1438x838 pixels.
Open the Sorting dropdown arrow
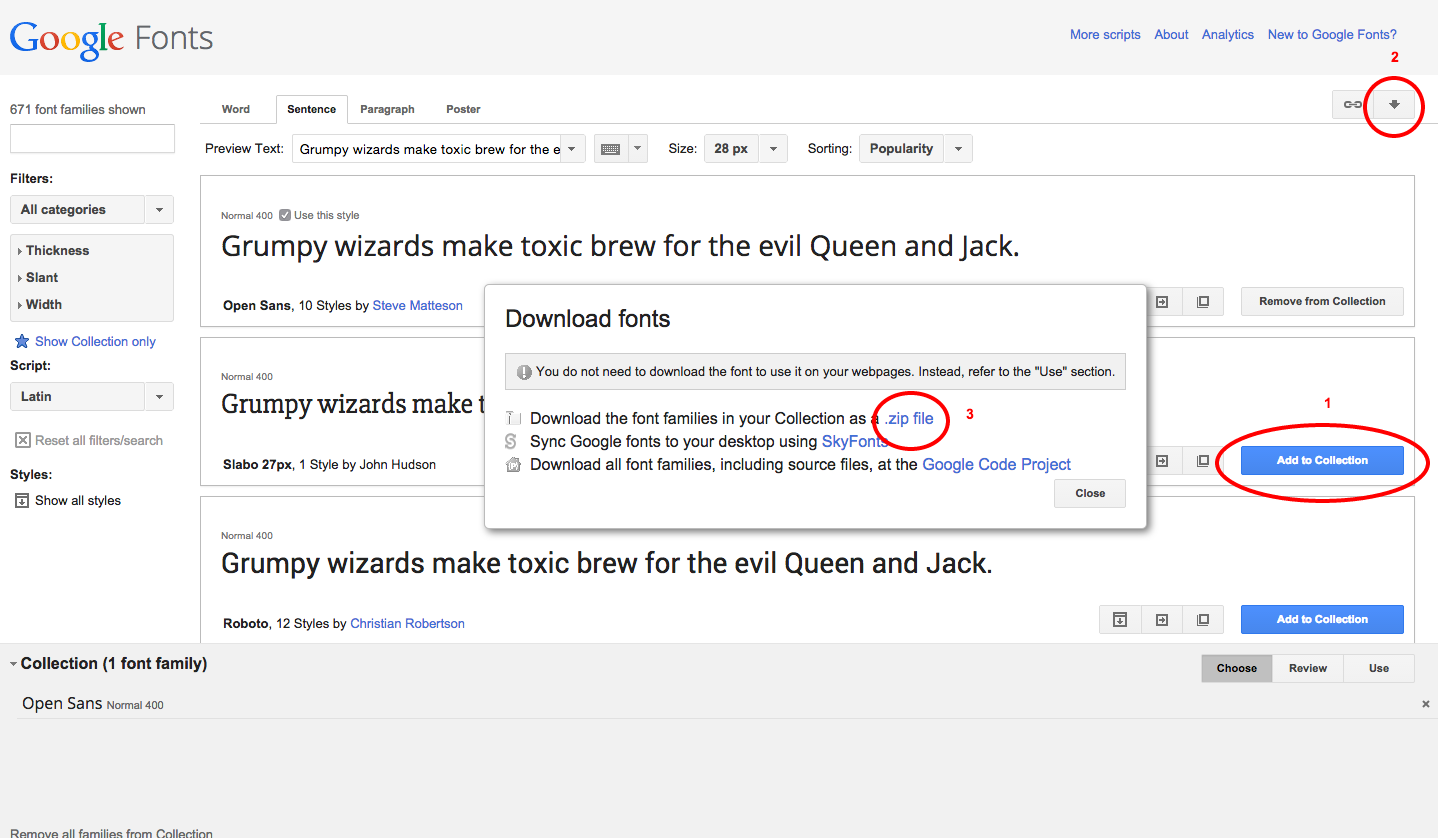[x=958, y=149]
